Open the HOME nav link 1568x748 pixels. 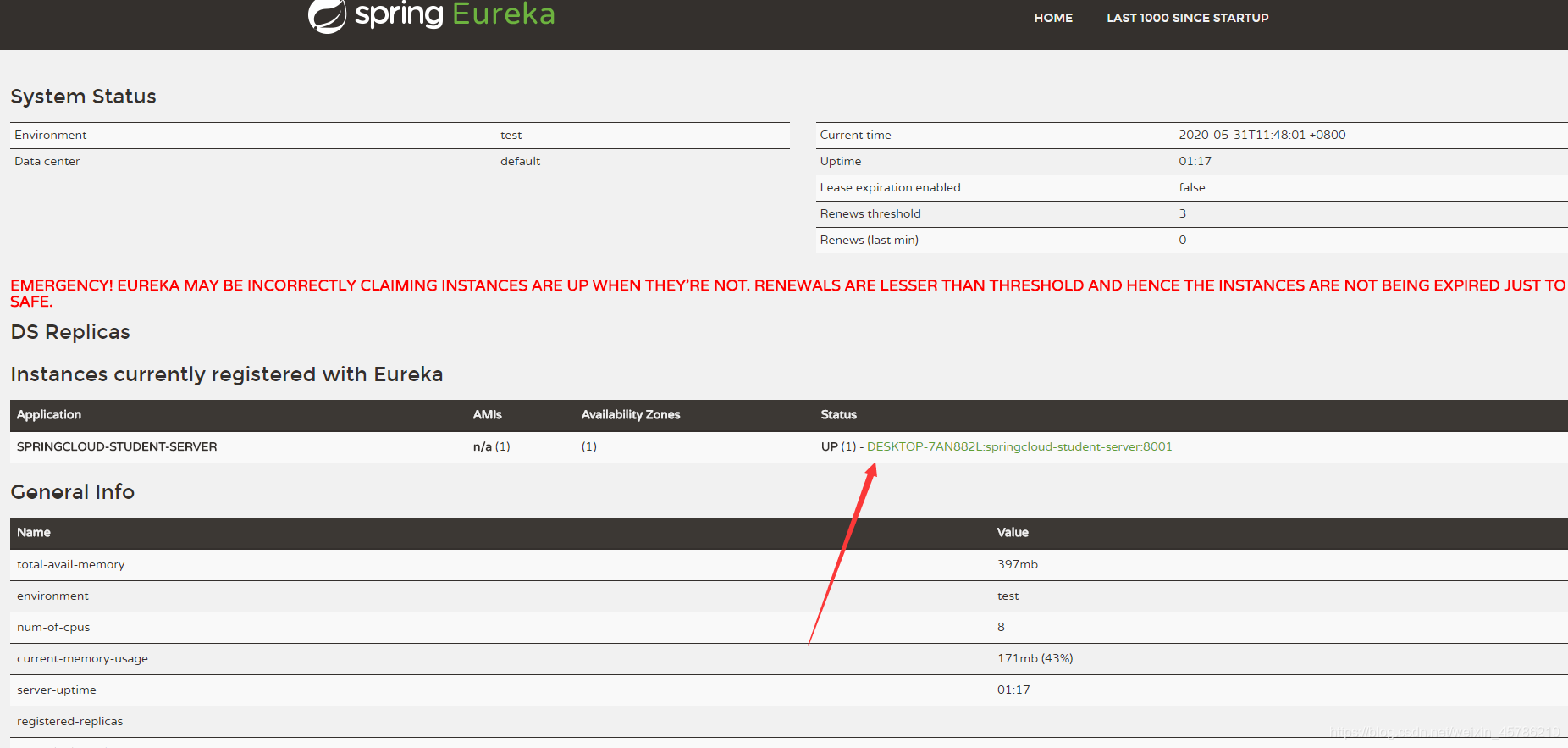point(1053,18)
